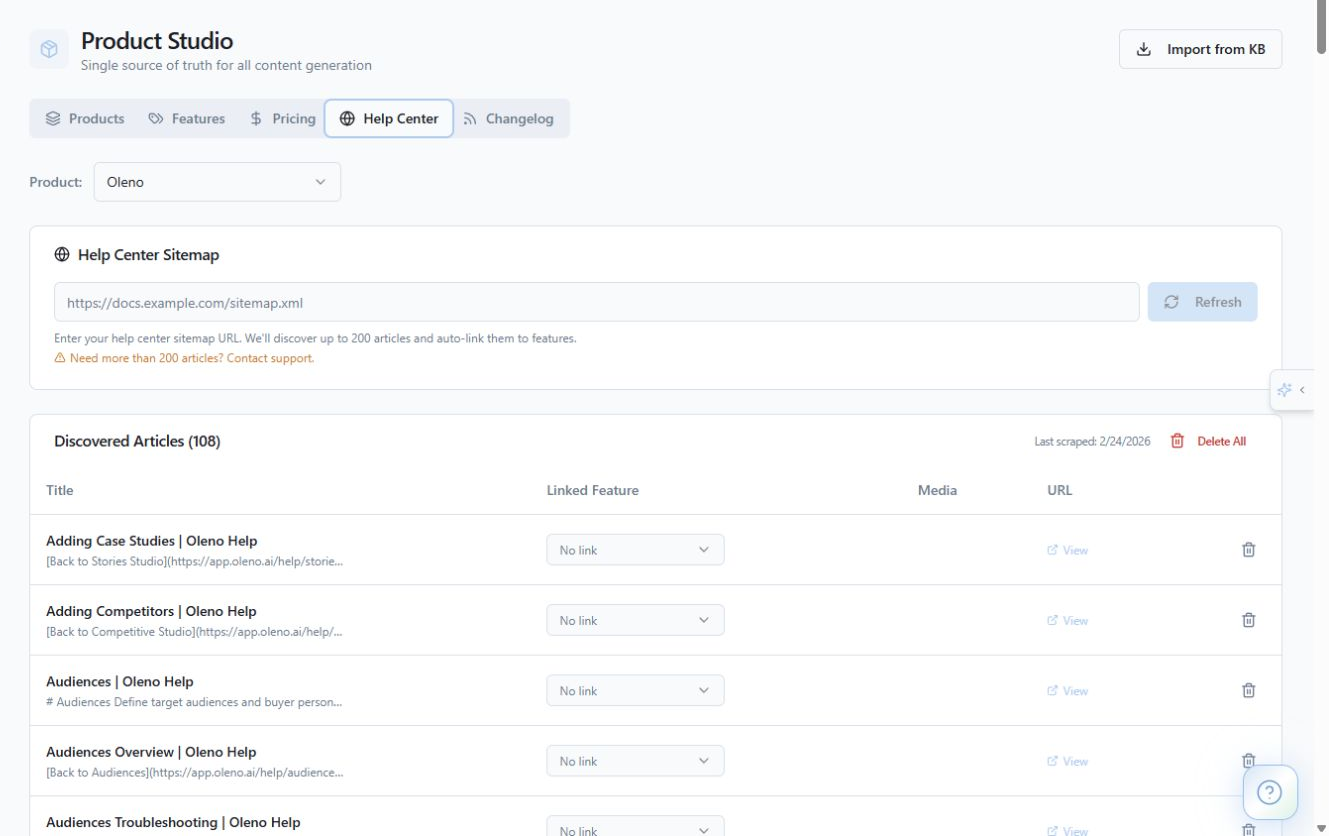Click the Audiences Troubleshooting | Oleno Help title
The width and height of the screenshot is (1329, 836).
pos(173,822)
